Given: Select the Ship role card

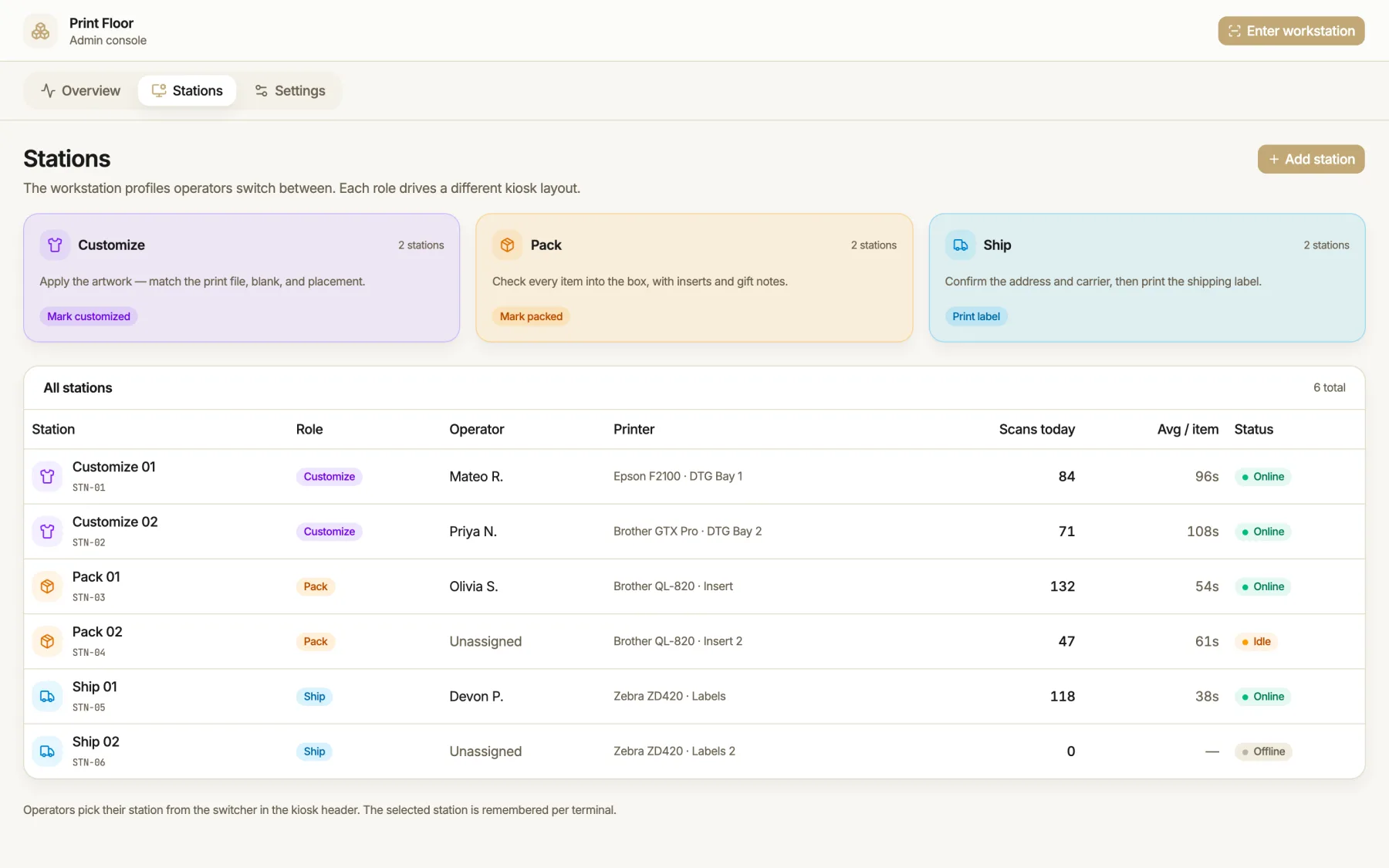Looking at the screenshot, I should click(1147, 278).
